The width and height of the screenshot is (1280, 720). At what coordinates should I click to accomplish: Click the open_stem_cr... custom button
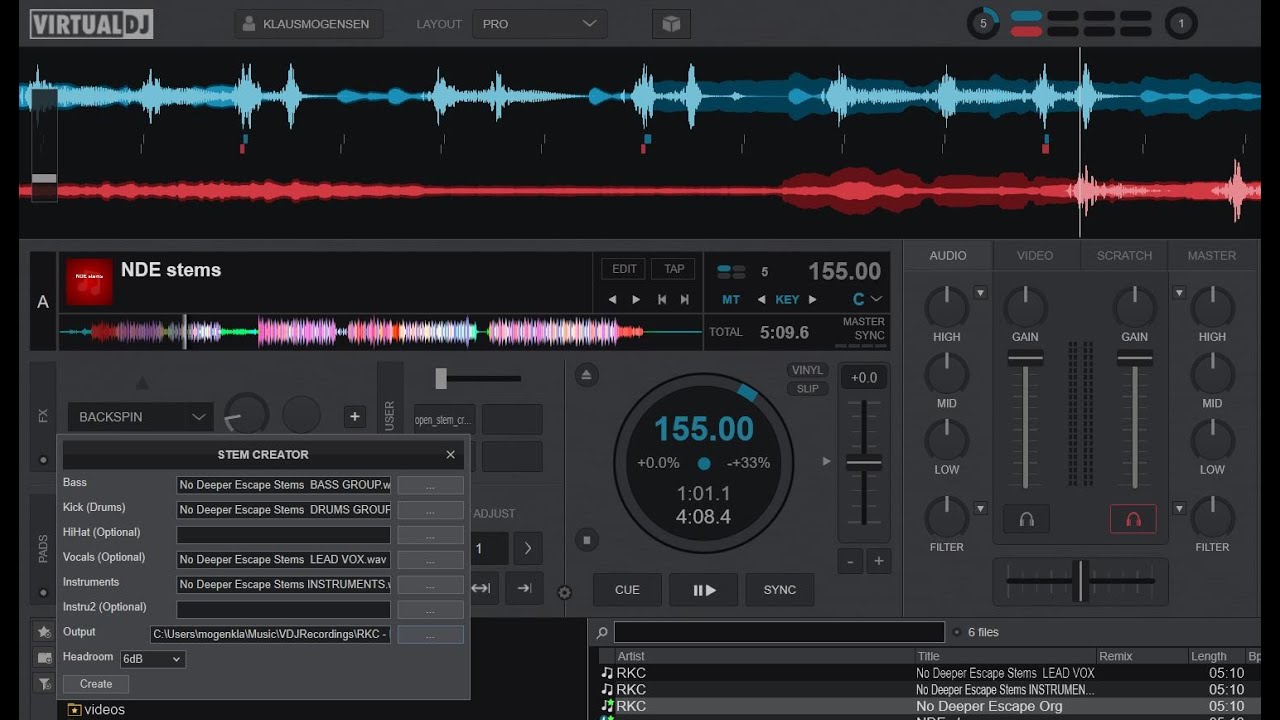(444, 420)
